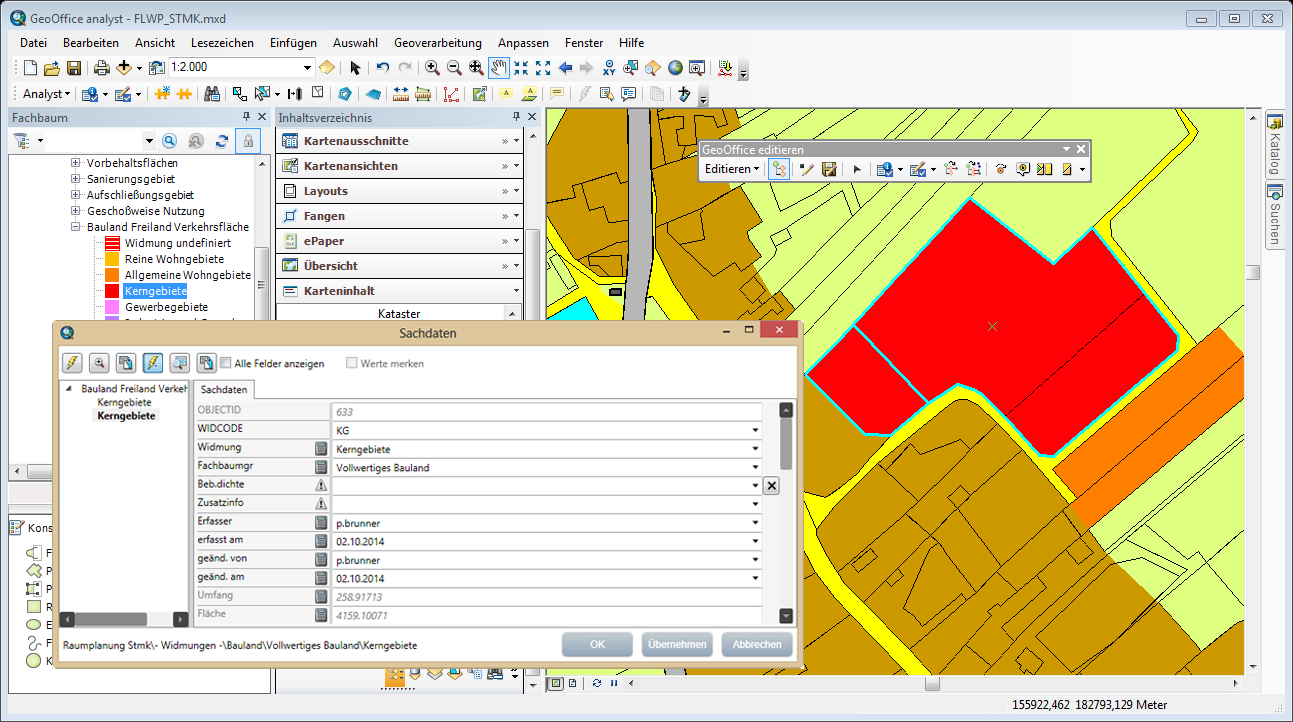Click the red Kerngebiete color swatch
Viewport: 1293px width, 722px height.
(112, 291)
